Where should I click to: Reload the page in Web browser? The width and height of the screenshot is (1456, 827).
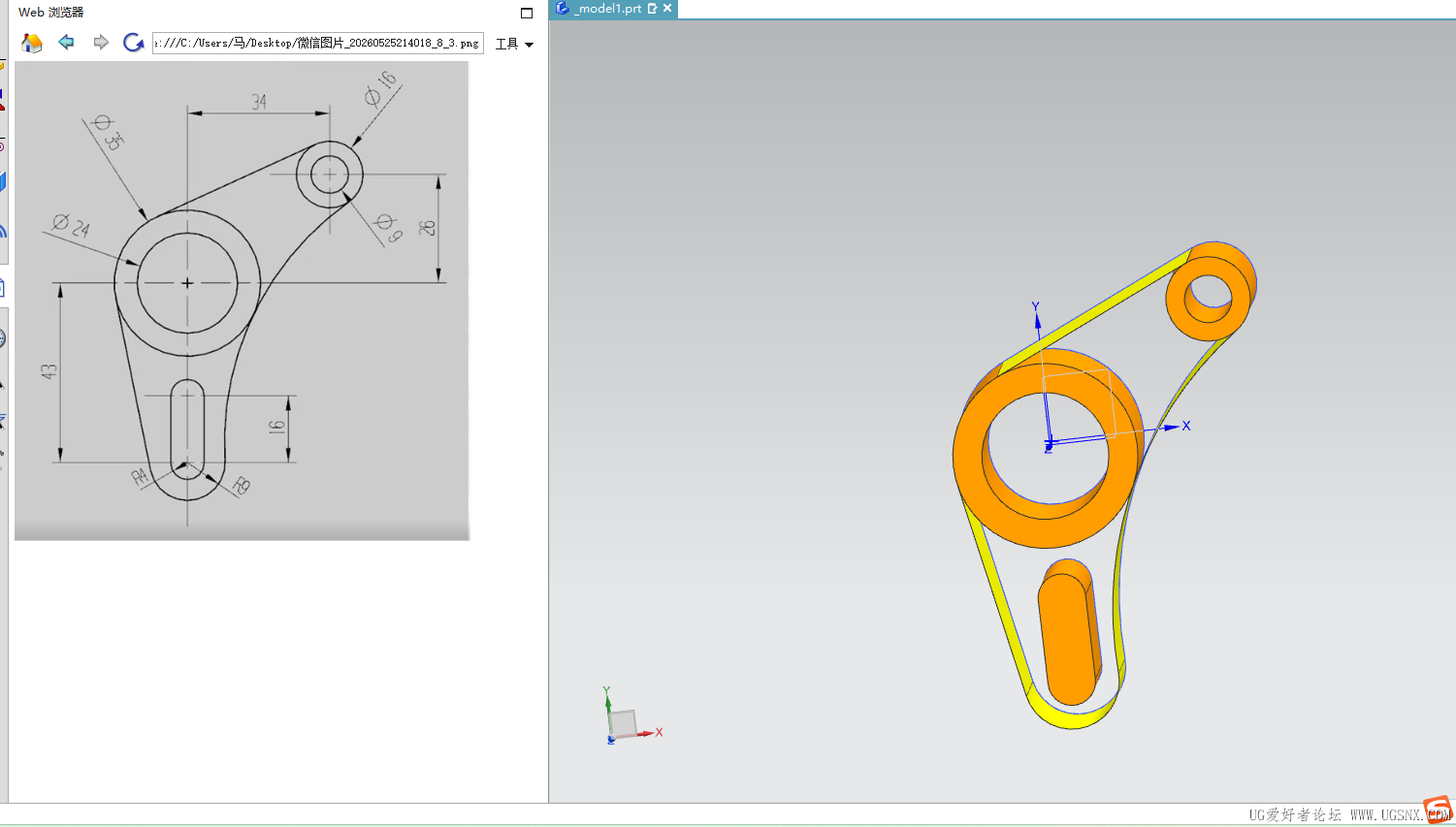click(x=134, y=42)
